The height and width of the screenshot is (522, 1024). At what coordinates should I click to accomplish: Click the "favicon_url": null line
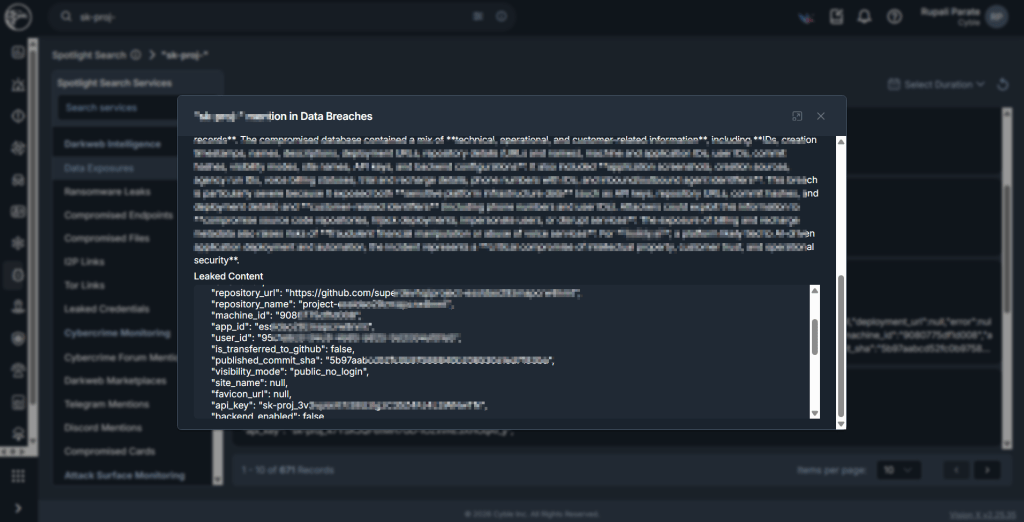coord(251,394)
